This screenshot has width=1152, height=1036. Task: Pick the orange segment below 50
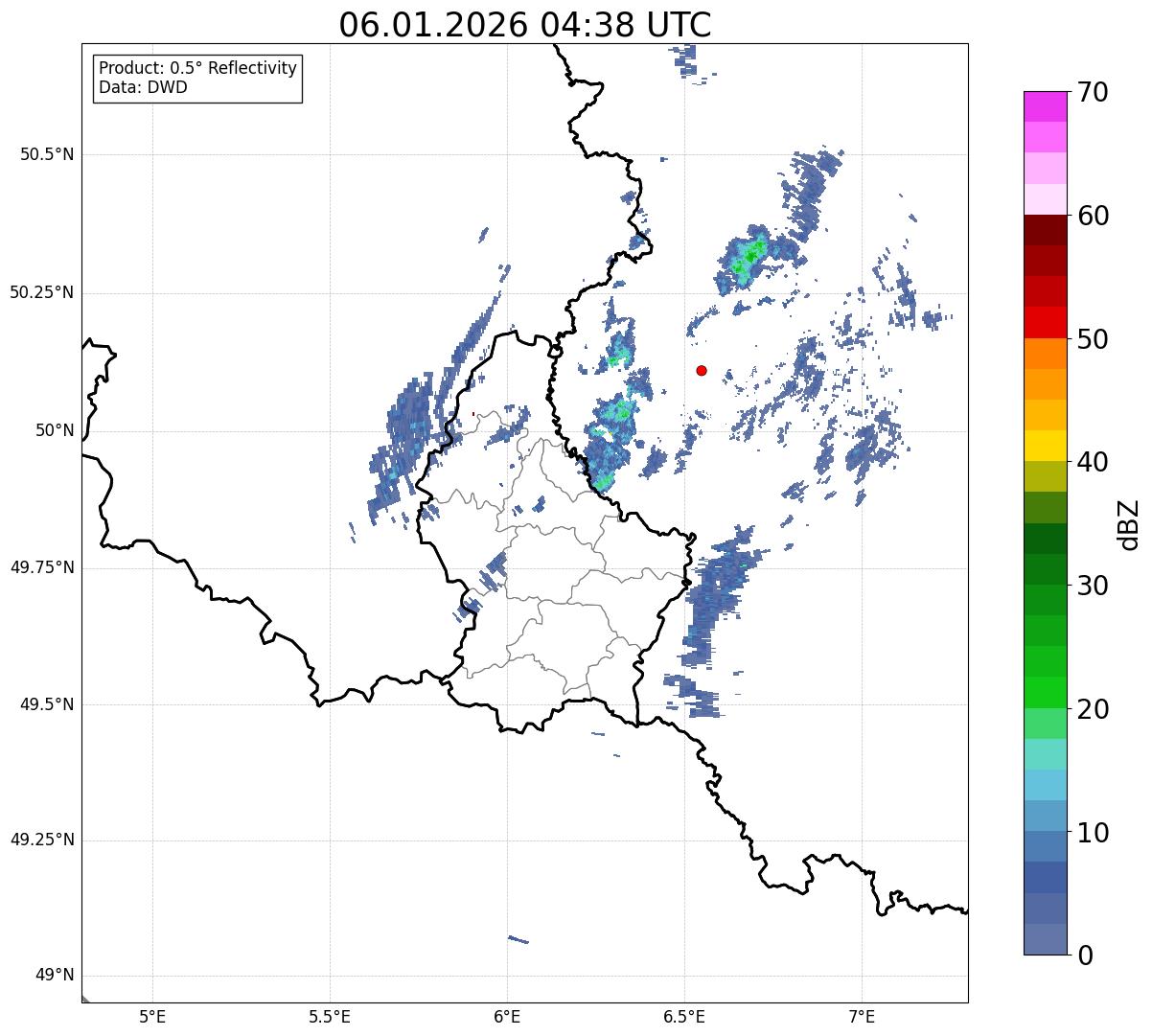[x=1046, y=354]
